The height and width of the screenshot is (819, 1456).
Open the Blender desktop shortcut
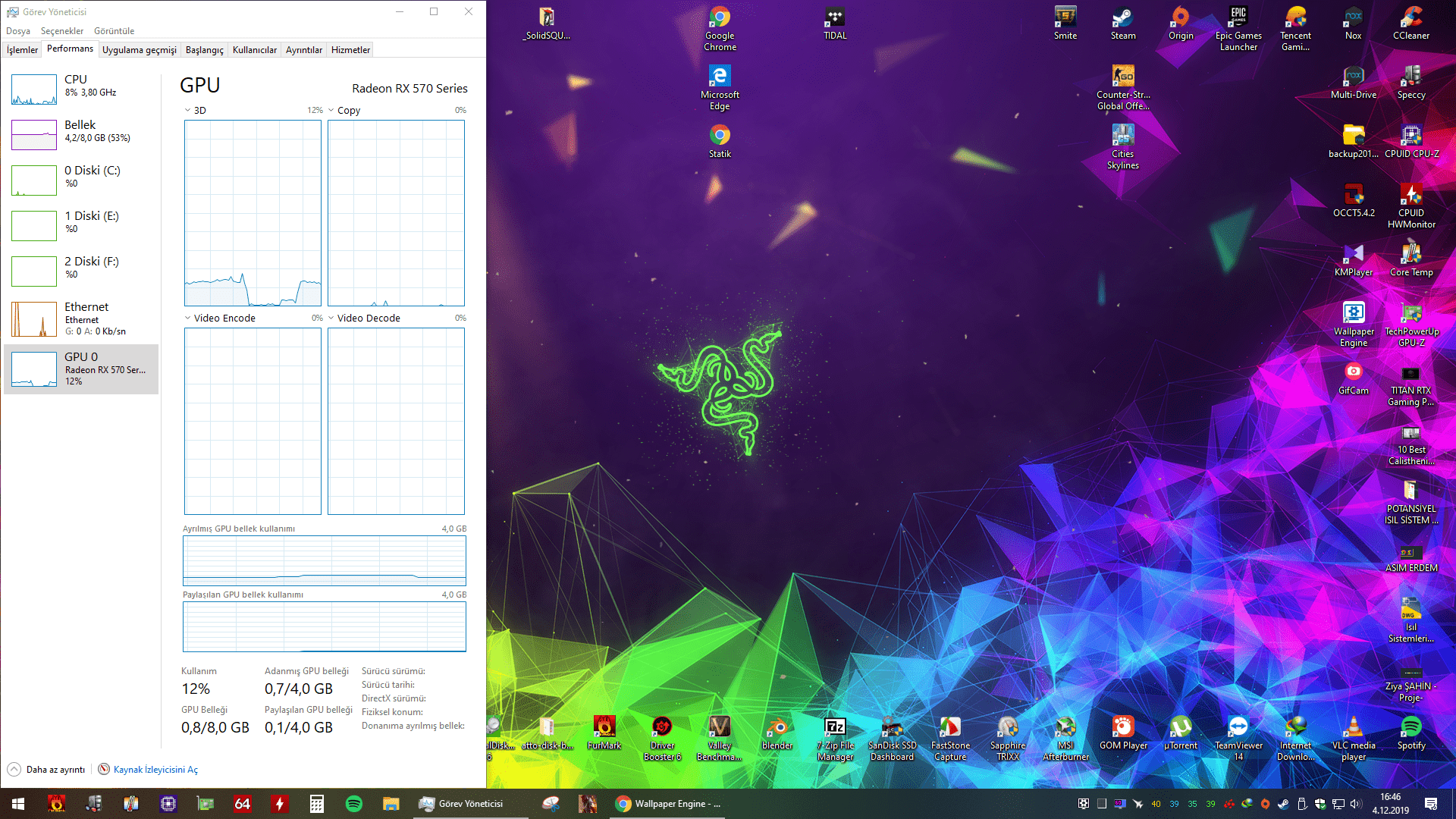(x=777, y=733)
